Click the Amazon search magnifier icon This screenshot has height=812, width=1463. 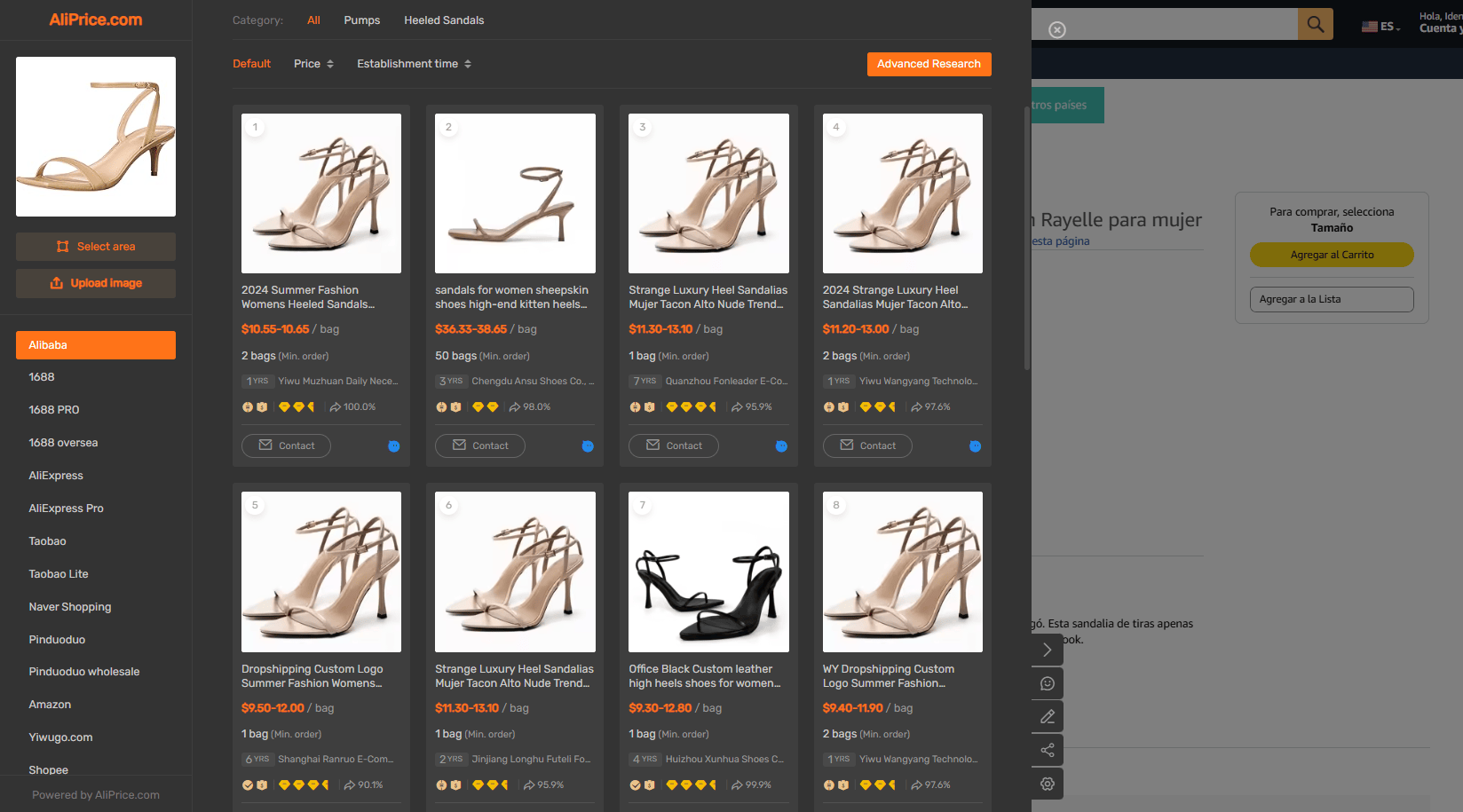coord(1316,24)
